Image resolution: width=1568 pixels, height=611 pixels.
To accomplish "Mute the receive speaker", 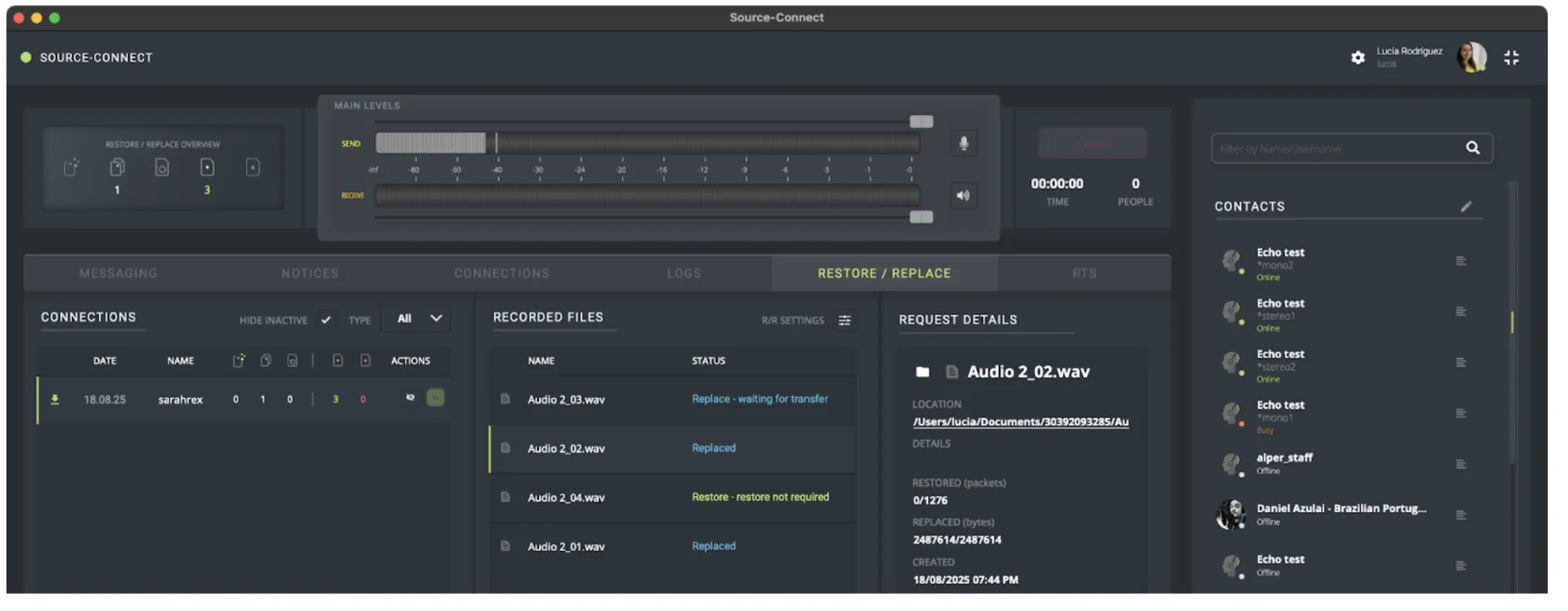I will pos(963,195).
